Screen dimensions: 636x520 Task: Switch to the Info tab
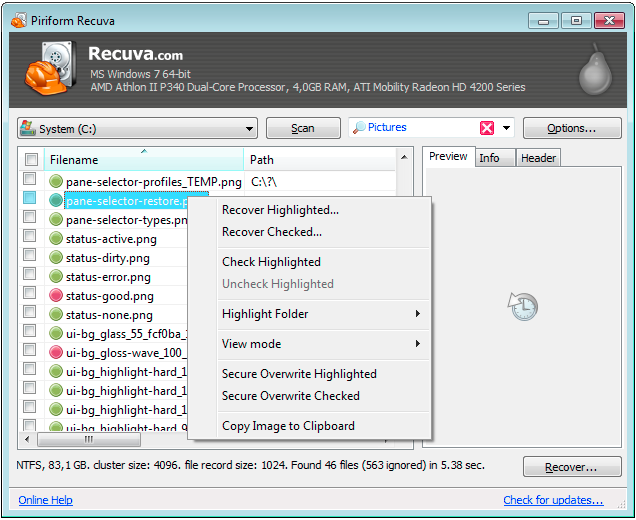coord(495,158)
